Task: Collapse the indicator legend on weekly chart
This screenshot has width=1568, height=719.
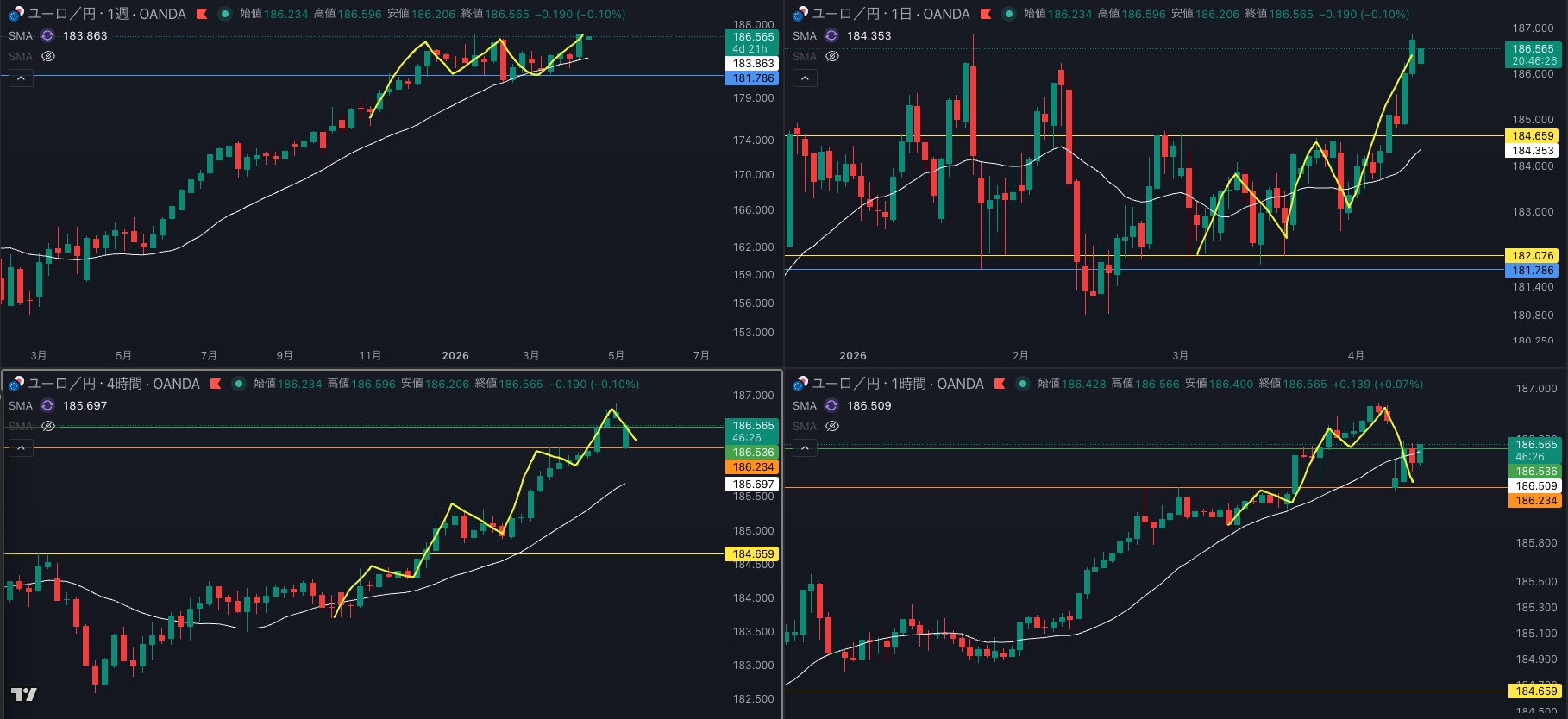Action: click(21, 78)
